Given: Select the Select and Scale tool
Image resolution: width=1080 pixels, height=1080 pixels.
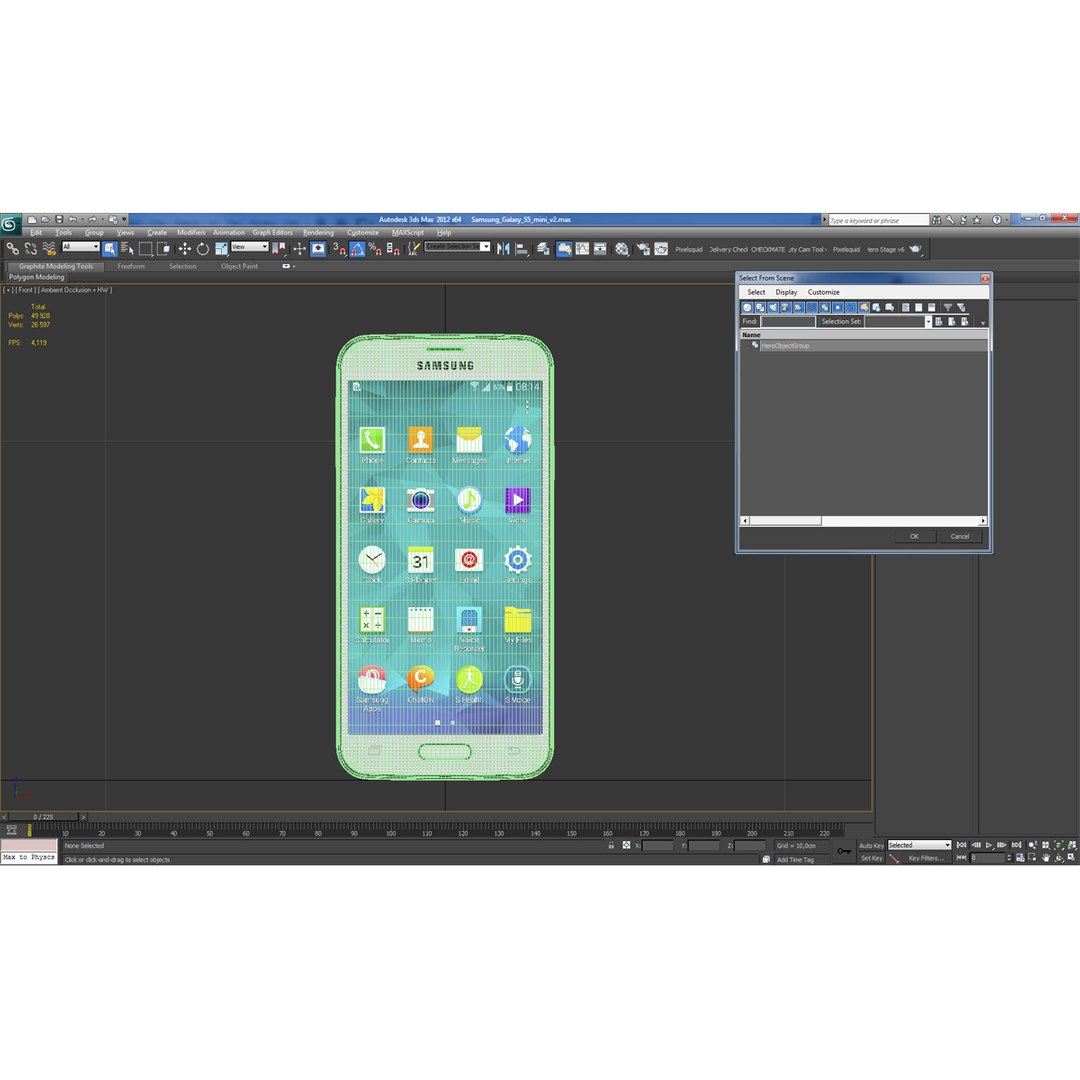Looking at the screenshot, I should pyautogui.click(x=221, y=249).
